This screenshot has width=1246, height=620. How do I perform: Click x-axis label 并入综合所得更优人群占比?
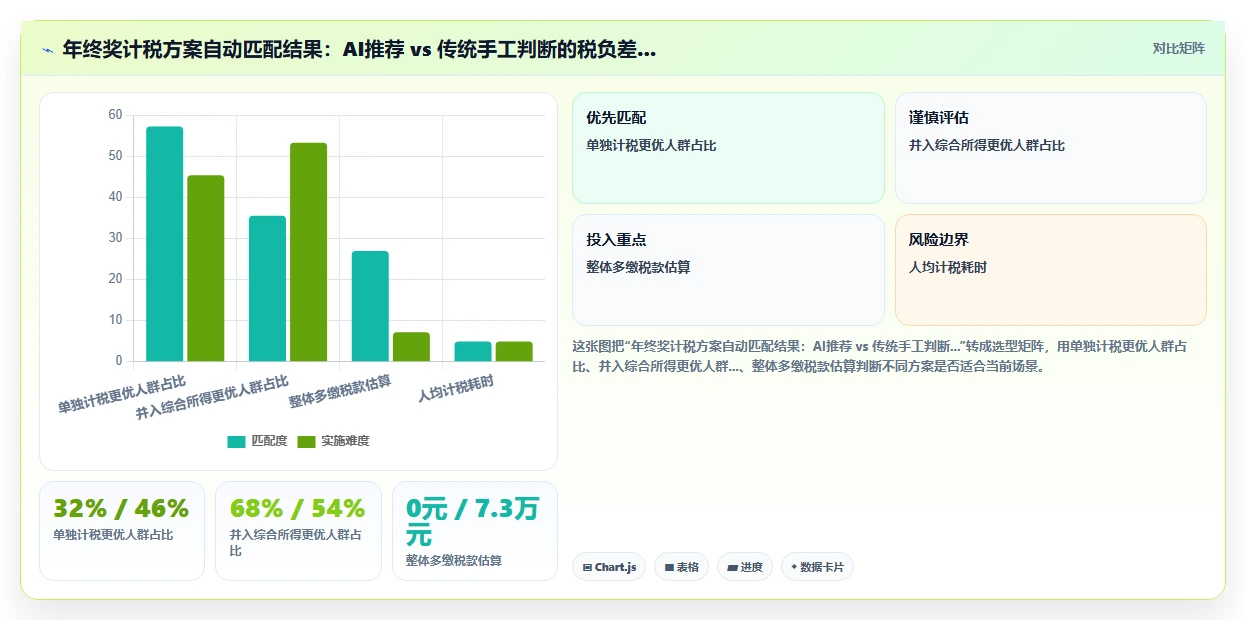(x=212, y=396)
